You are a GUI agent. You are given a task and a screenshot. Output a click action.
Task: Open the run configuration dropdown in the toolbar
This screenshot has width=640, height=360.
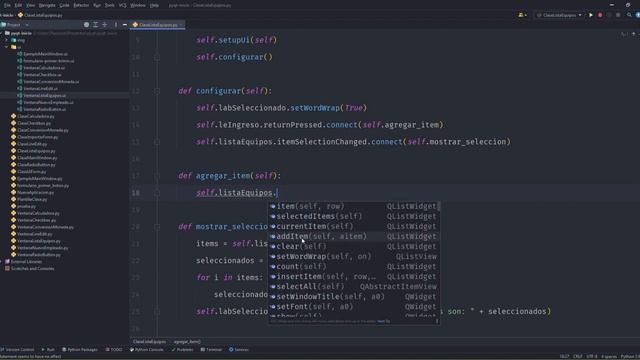coord(559,15)
